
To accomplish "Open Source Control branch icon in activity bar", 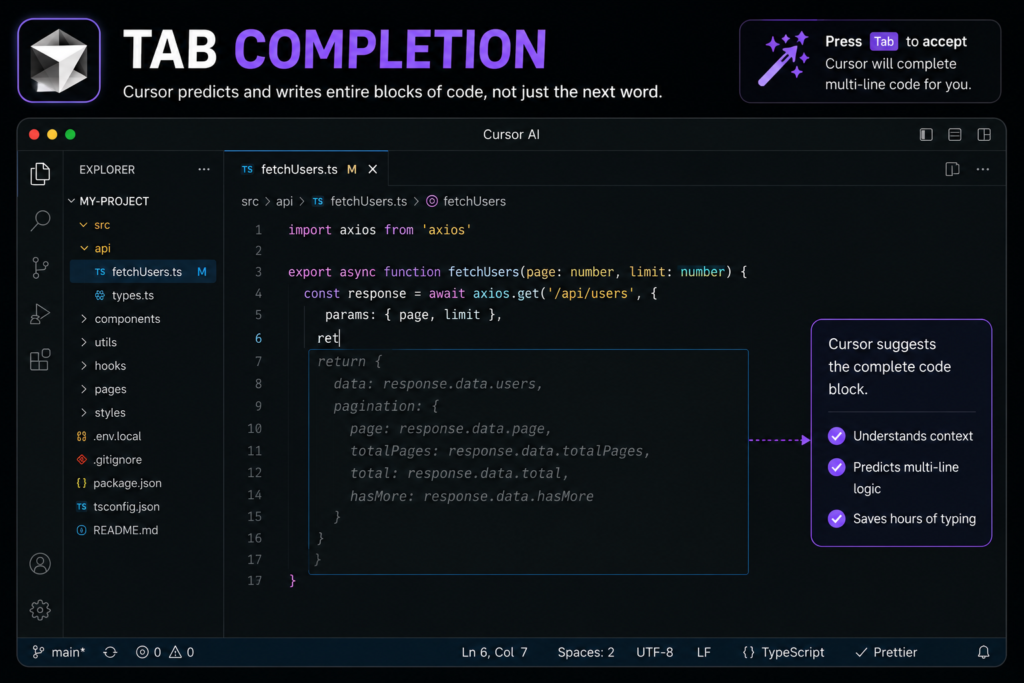I will click(x=40, y=268).
